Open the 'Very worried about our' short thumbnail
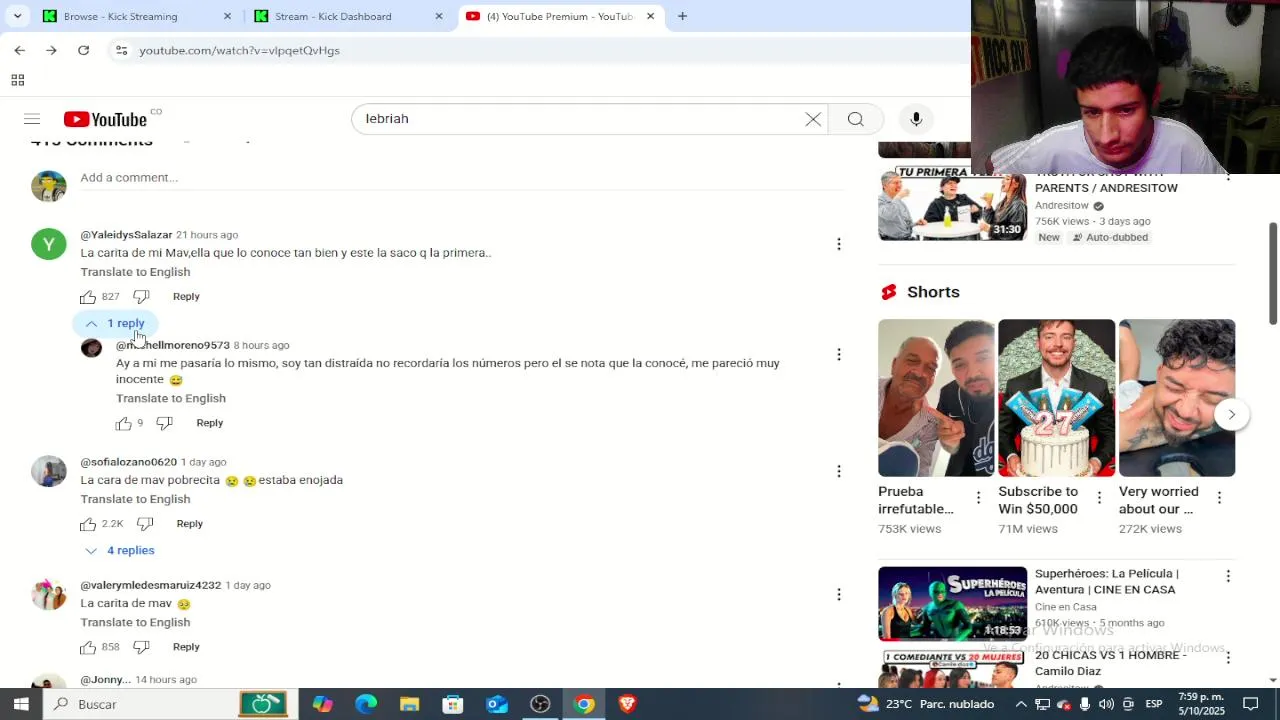Screen dimensions: 1280x720 [1177, 398]
